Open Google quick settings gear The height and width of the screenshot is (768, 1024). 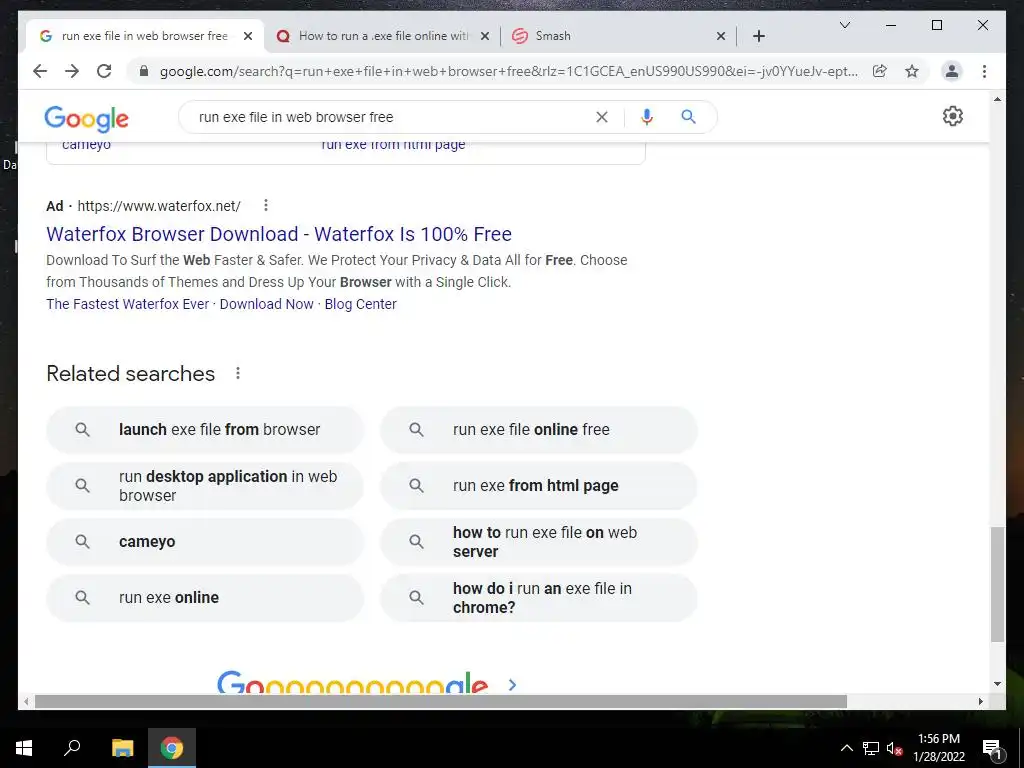click(x=953, y=116)
